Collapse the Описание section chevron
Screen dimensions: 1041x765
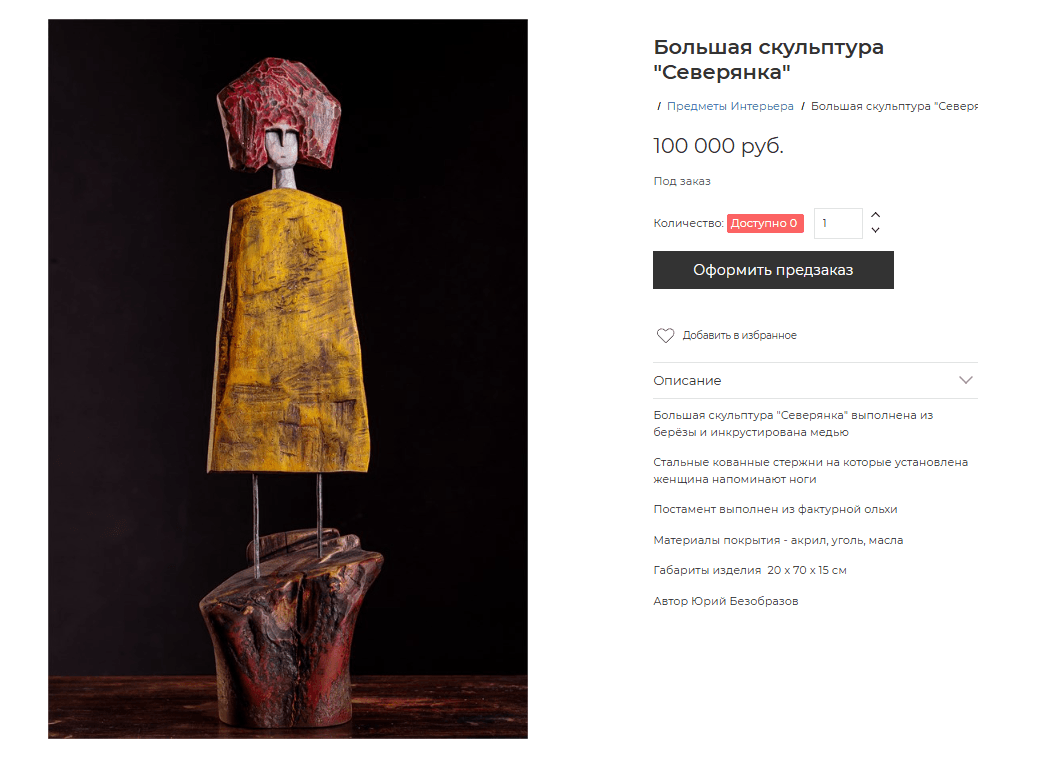(965, 380)
